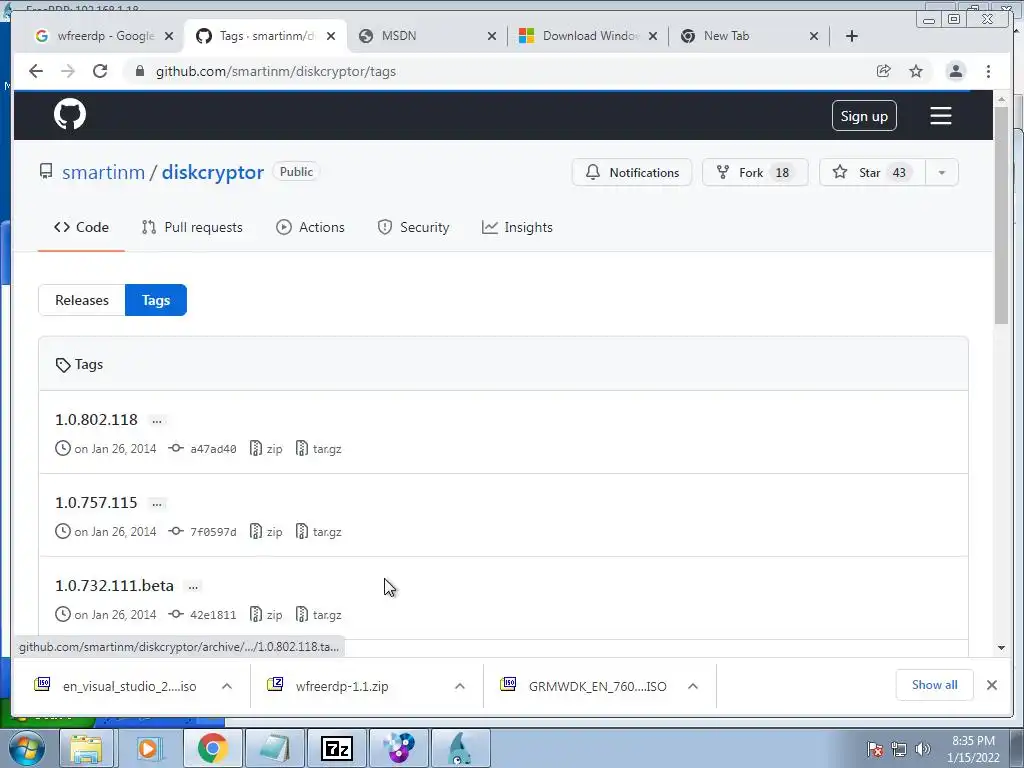Click the Notifications button

pos(632,172)
